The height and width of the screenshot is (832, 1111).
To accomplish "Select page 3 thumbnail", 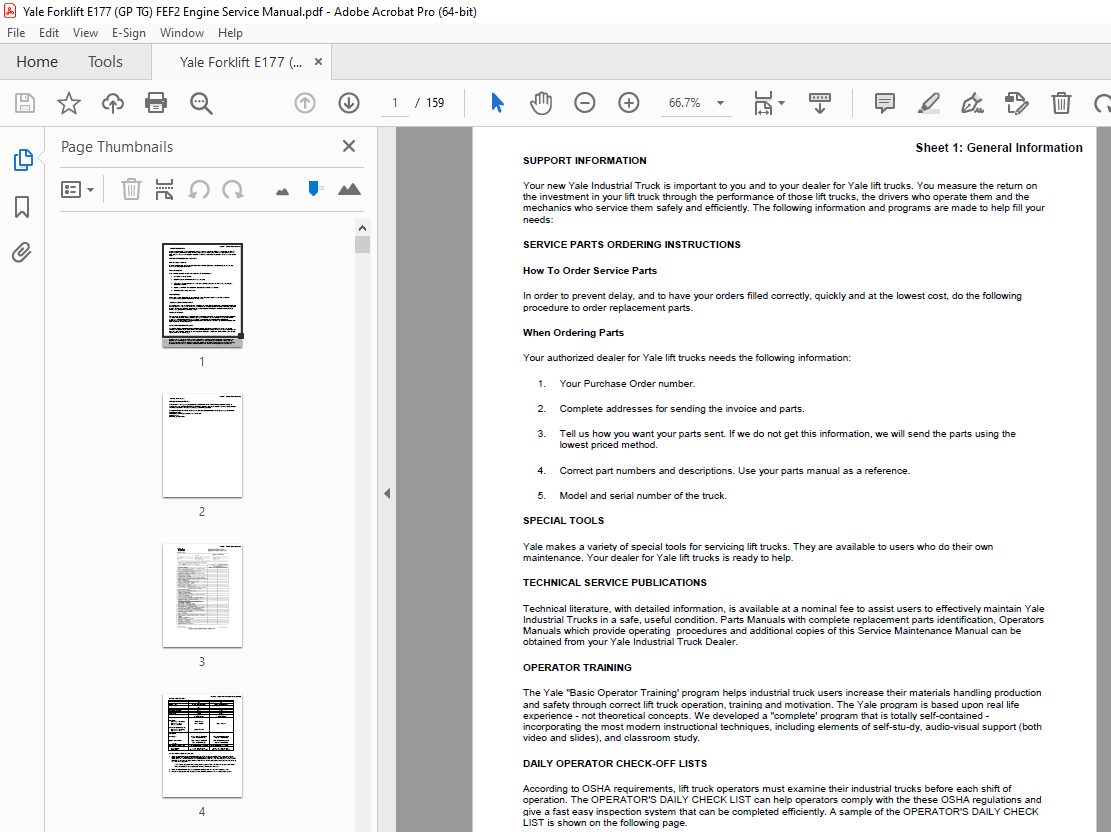I will pos(203,596).
